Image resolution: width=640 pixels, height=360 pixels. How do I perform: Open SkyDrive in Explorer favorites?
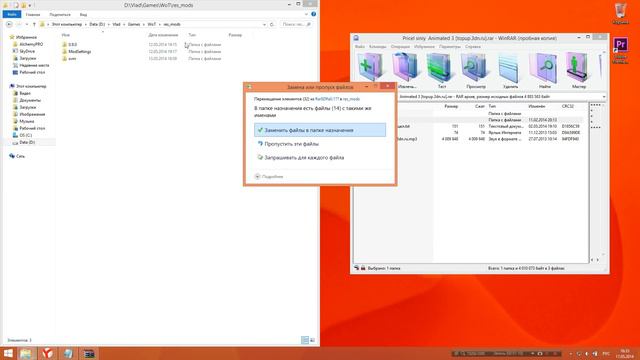click(27, 51)
